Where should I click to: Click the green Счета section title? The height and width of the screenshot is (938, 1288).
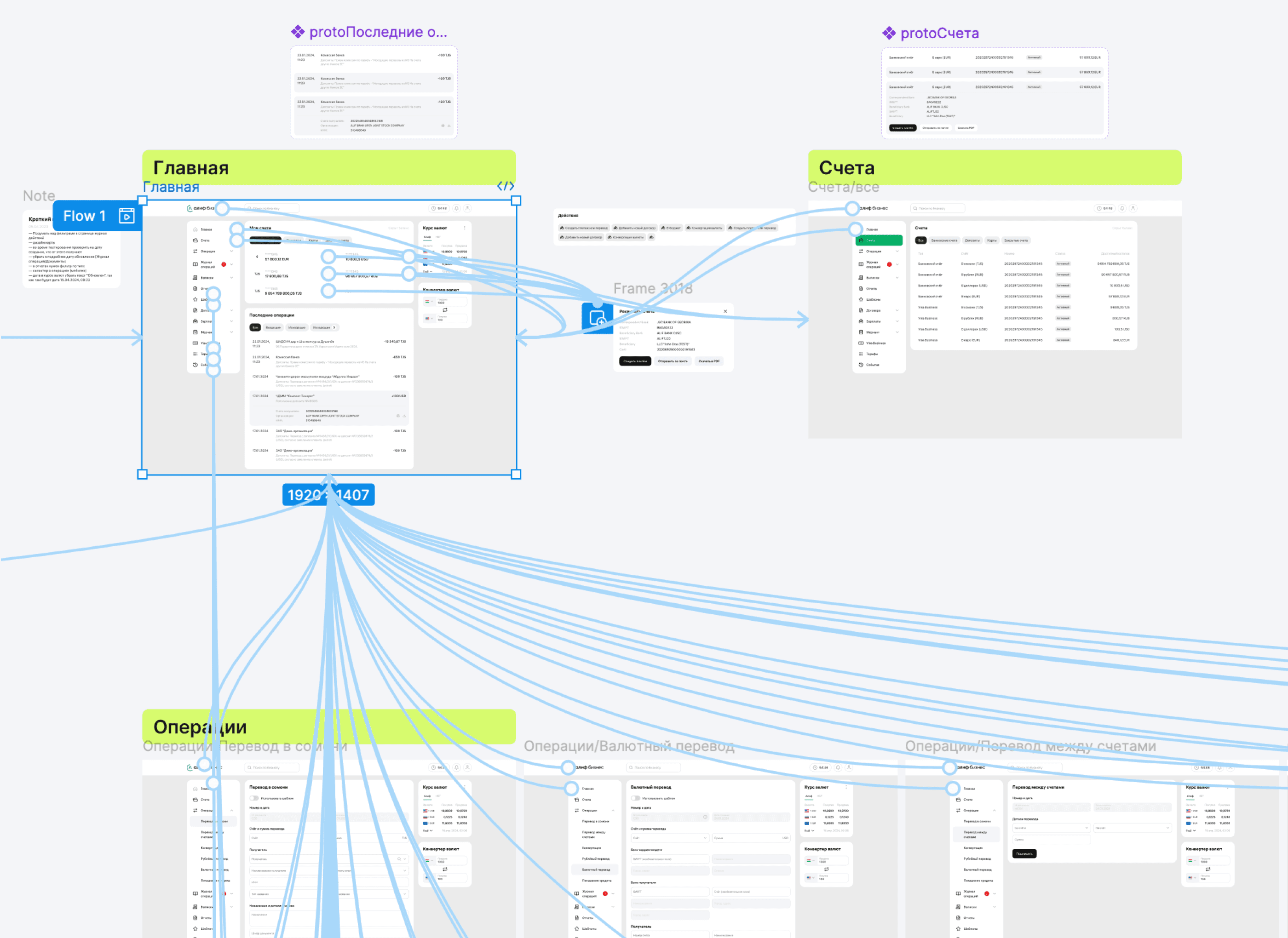tap(846, 168)
